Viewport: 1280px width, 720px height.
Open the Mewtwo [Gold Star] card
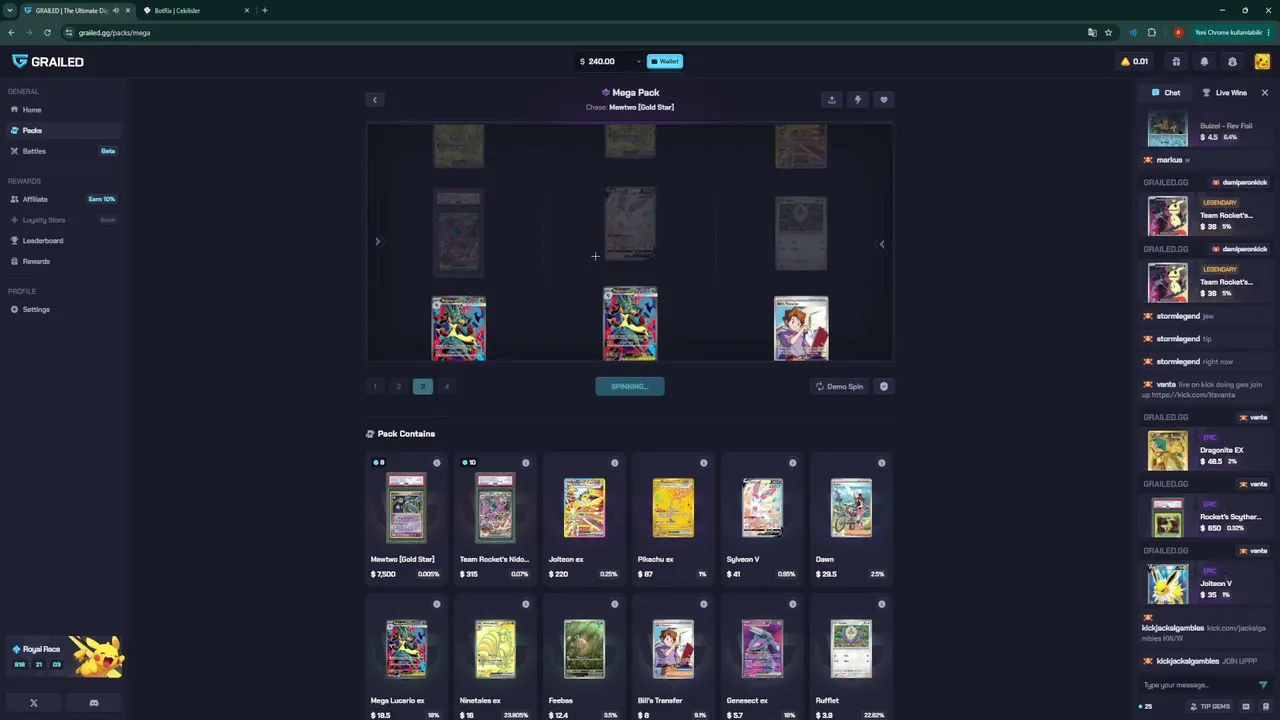coord(406,518)
